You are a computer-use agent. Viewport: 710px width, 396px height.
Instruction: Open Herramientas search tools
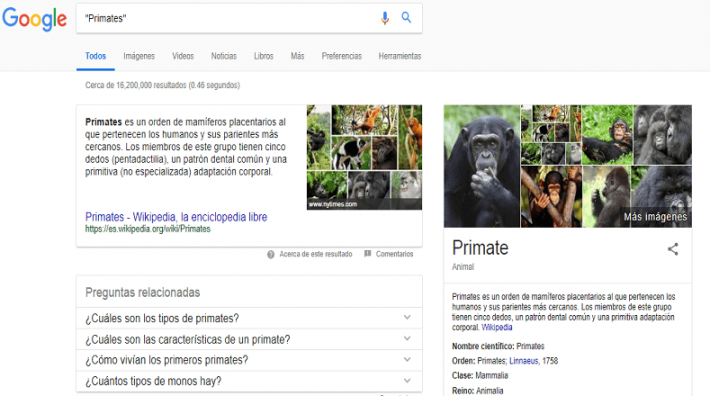400,56
